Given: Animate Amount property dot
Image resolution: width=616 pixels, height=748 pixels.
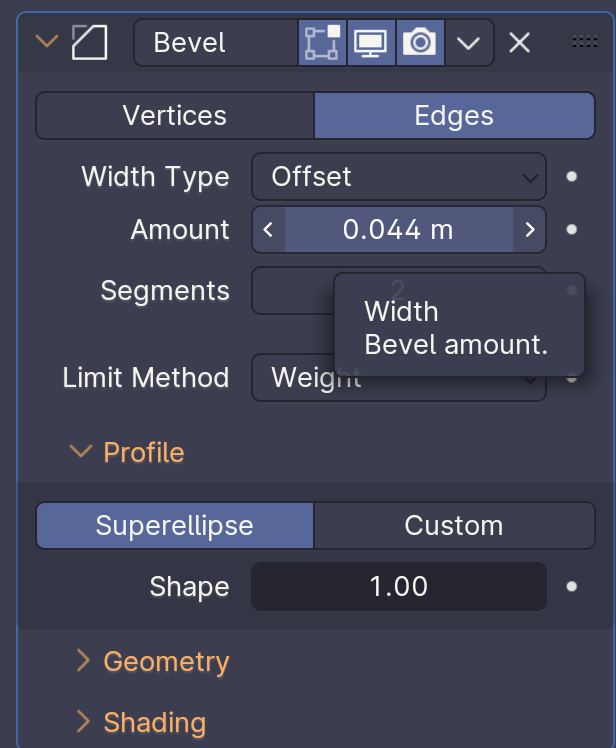Looking at the screenshot, I should pyautogui.click(x=572, y=230).
